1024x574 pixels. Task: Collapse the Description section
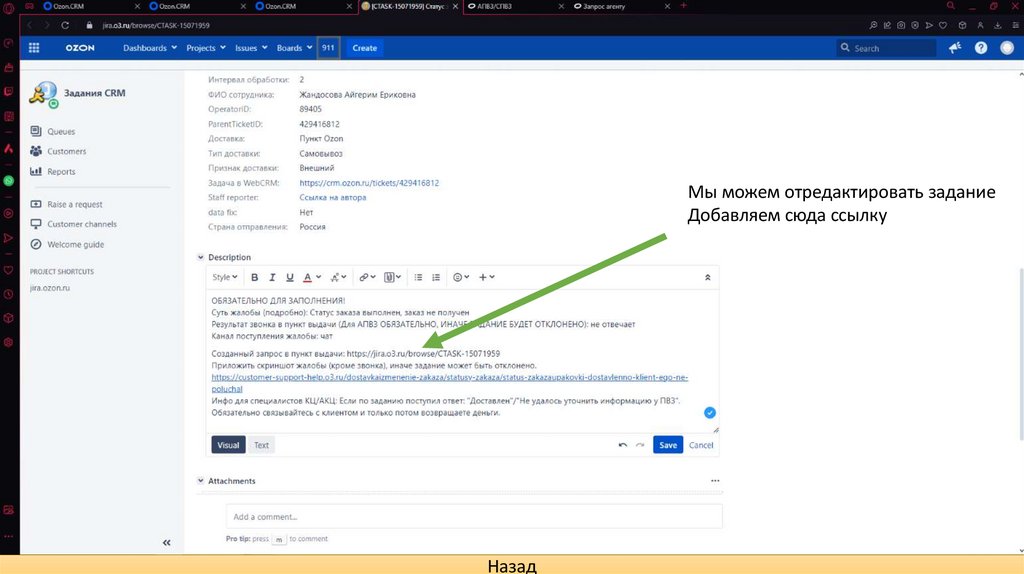200,257
